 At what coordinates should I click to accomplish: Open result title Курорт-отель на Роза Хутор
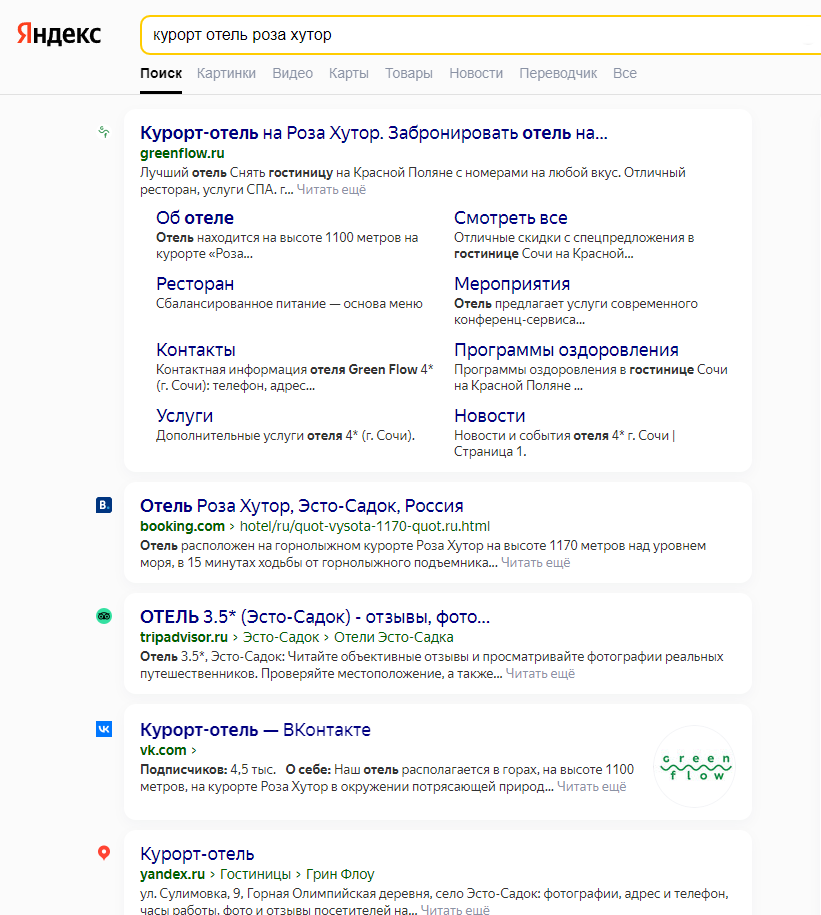(374, 133)
